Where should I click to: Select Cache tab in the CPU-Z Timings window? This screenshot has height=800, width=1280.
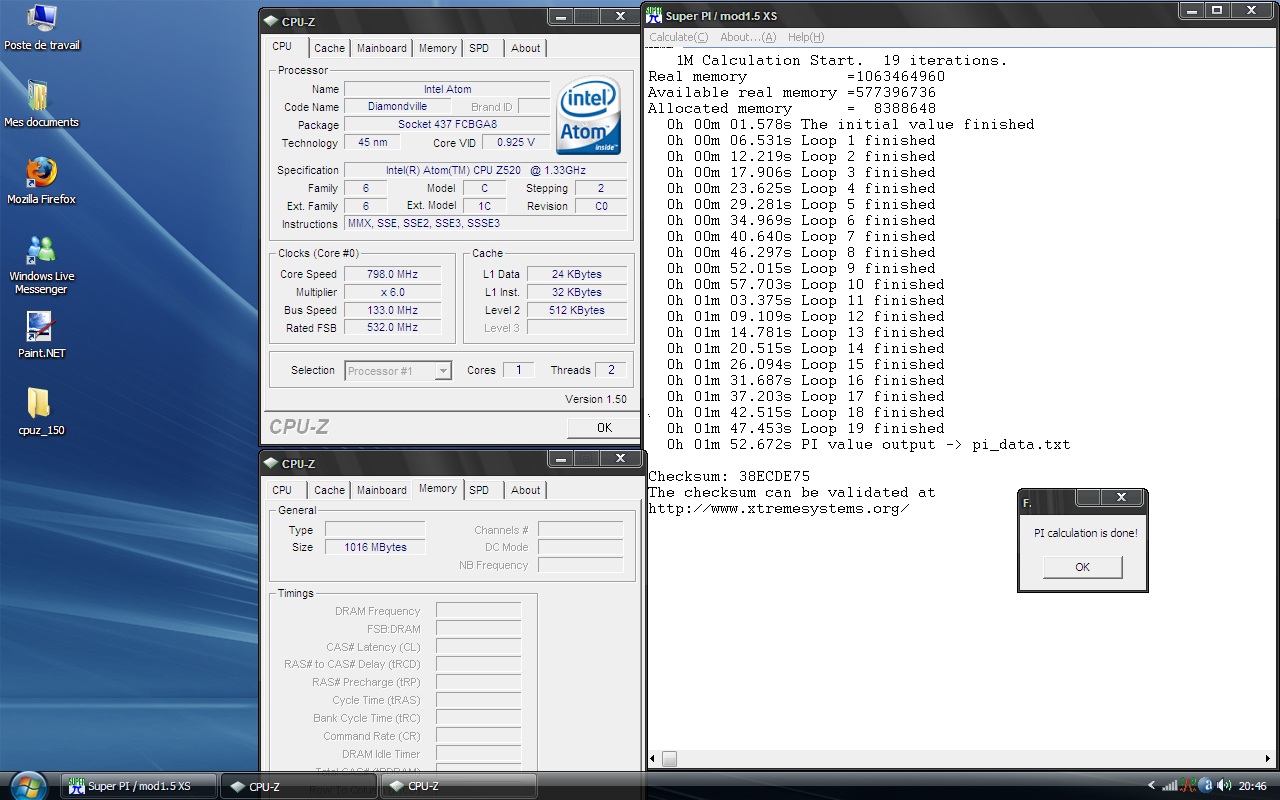click(329, 490)
